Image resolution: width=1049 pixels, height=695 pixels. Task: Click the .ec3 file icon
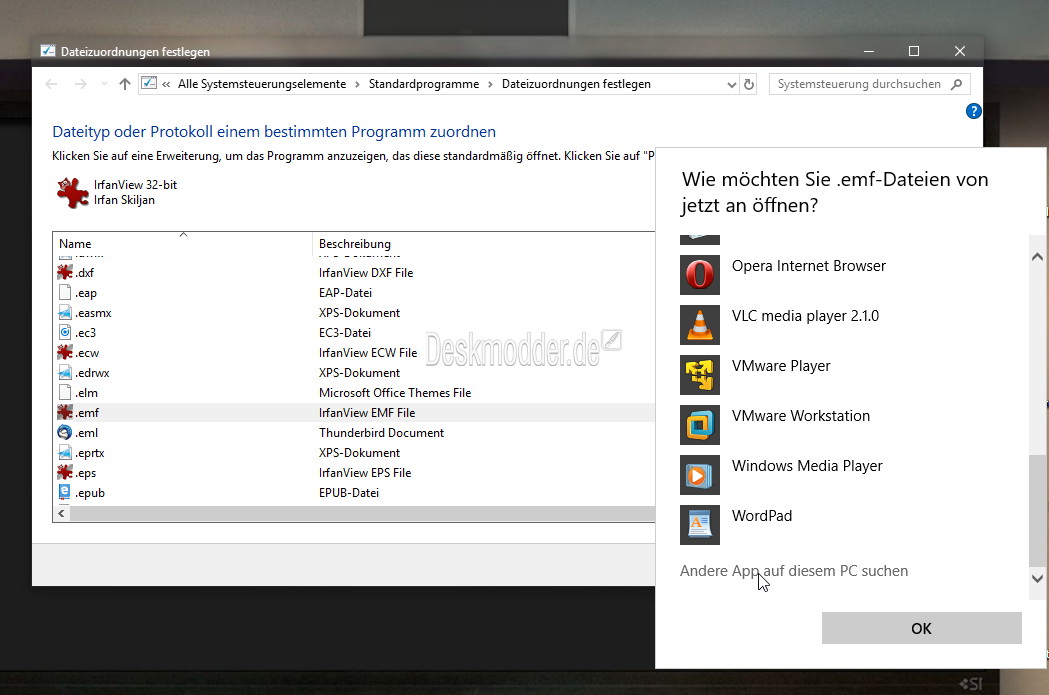pyautogui.click(x=65, y=332)
